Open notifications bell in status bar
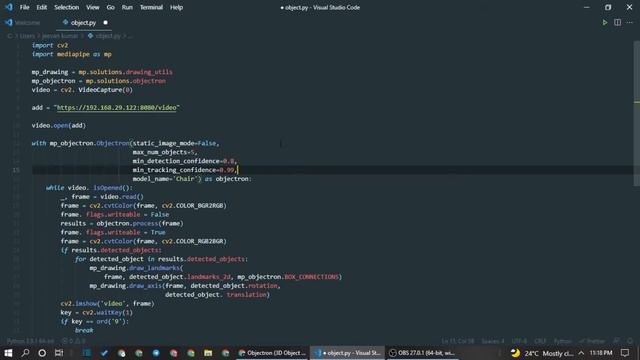This screenshot has width=640, height=360. pyautogui.click(x=630, y=341)
